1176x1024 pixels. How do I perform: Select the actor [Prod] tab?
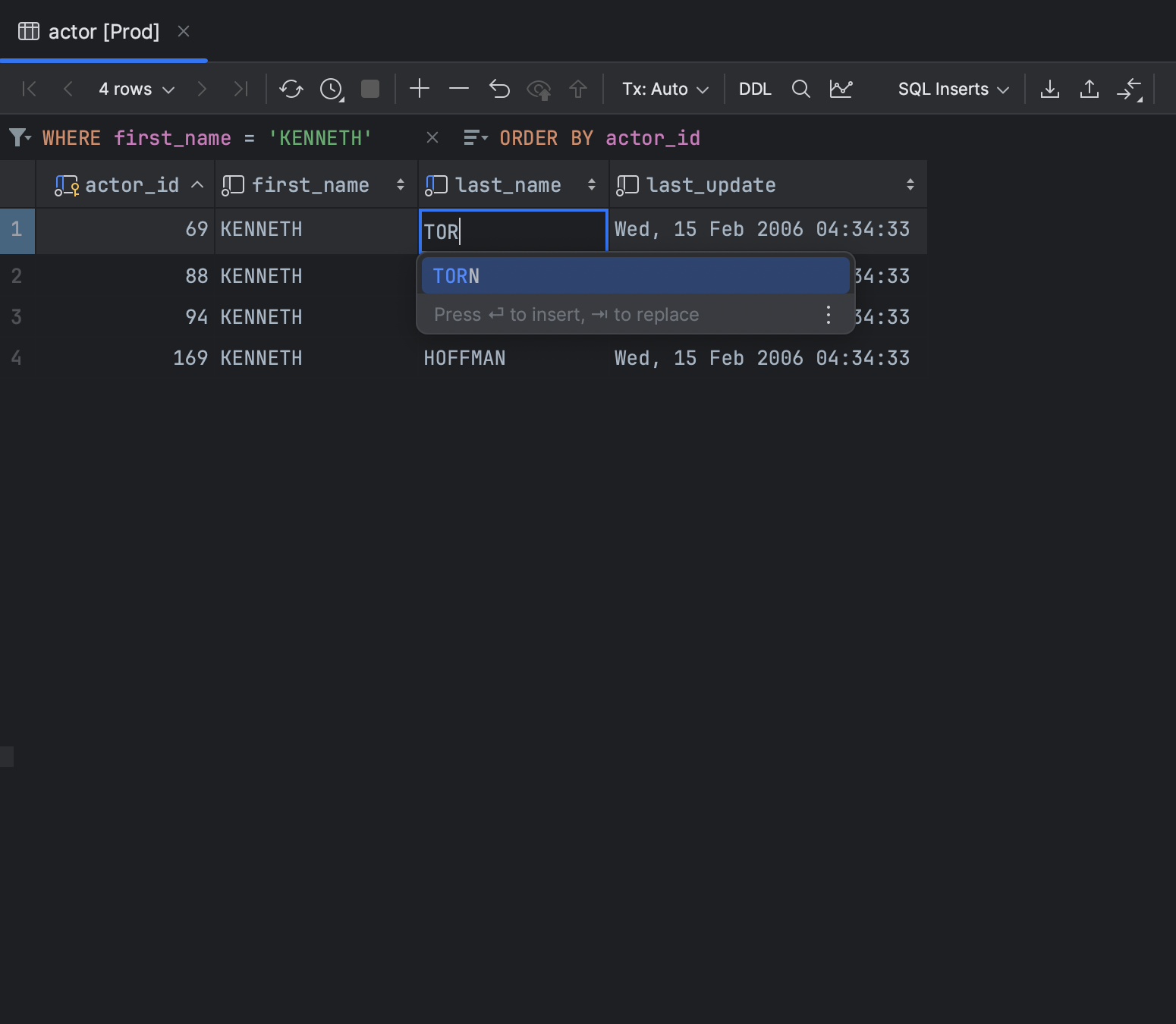tap(103, 31)
